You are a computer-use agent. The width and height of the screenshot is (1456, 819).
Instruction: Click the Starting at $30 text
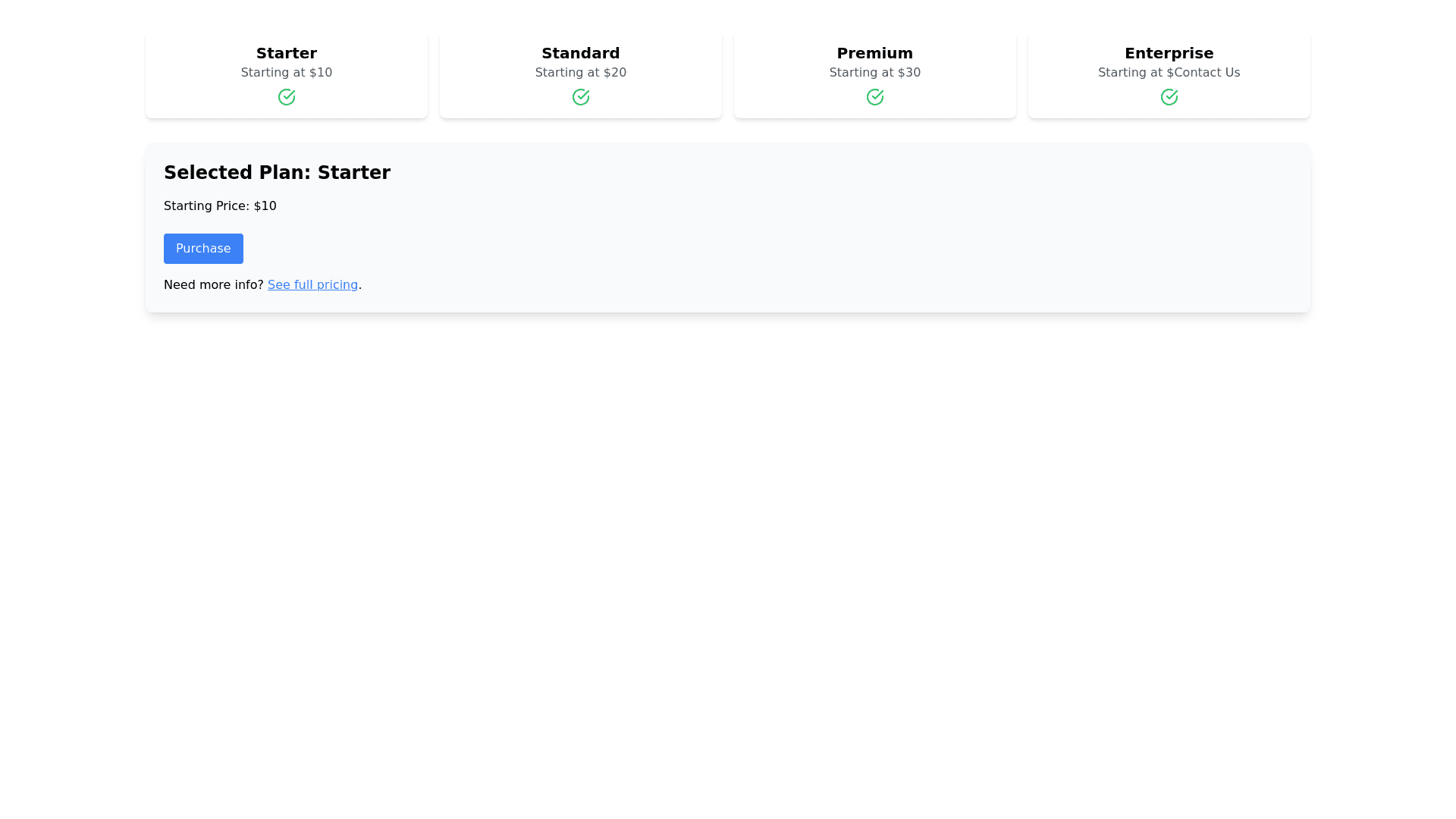[x=874, y=73]
